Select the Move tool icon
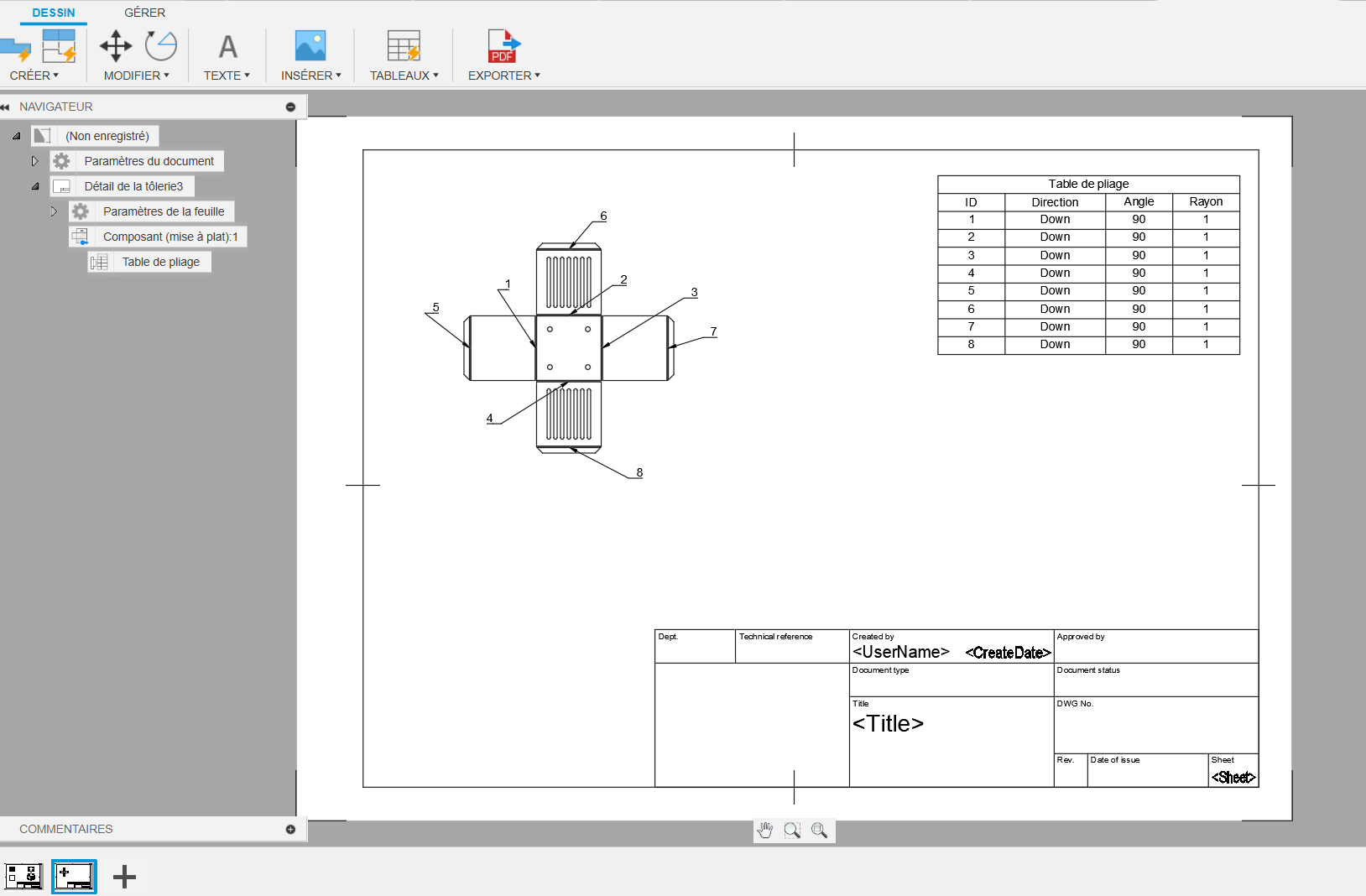1366x896 pixels. point(116,46)
